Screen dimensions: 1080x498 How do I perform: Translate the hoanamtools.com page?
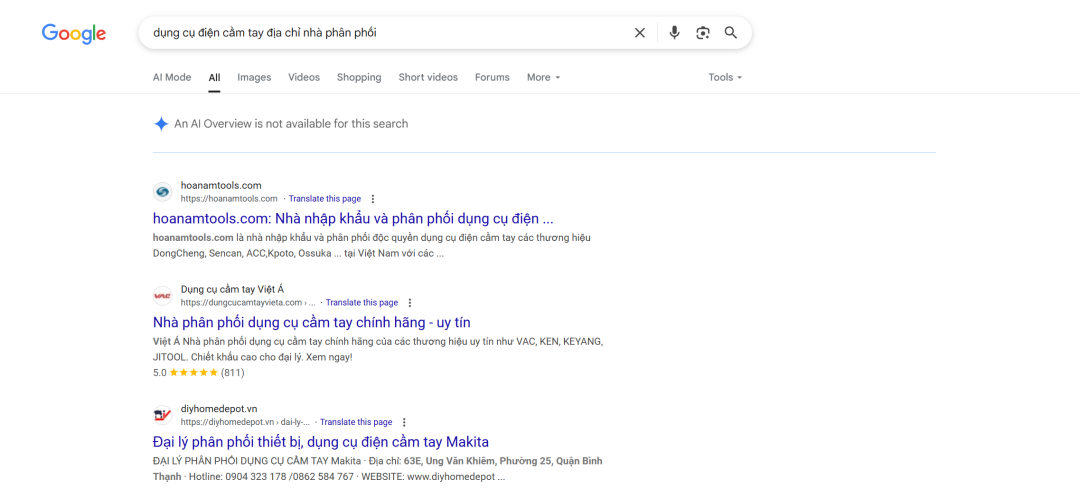324,199
